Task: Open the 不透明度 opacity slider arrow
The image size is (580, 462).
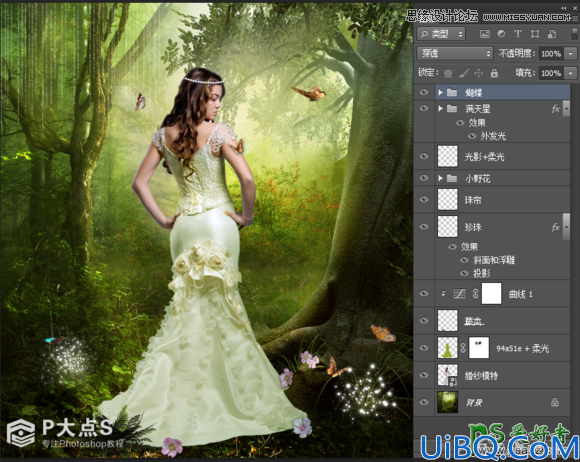Action: pos(571,54)
